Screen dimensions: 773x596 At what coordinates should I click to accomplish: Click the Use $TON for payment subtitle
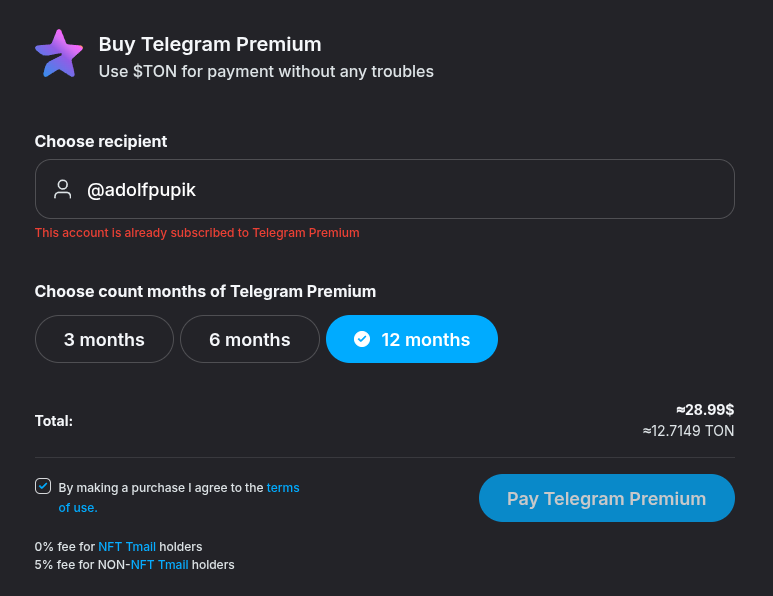tap(266, 71)
